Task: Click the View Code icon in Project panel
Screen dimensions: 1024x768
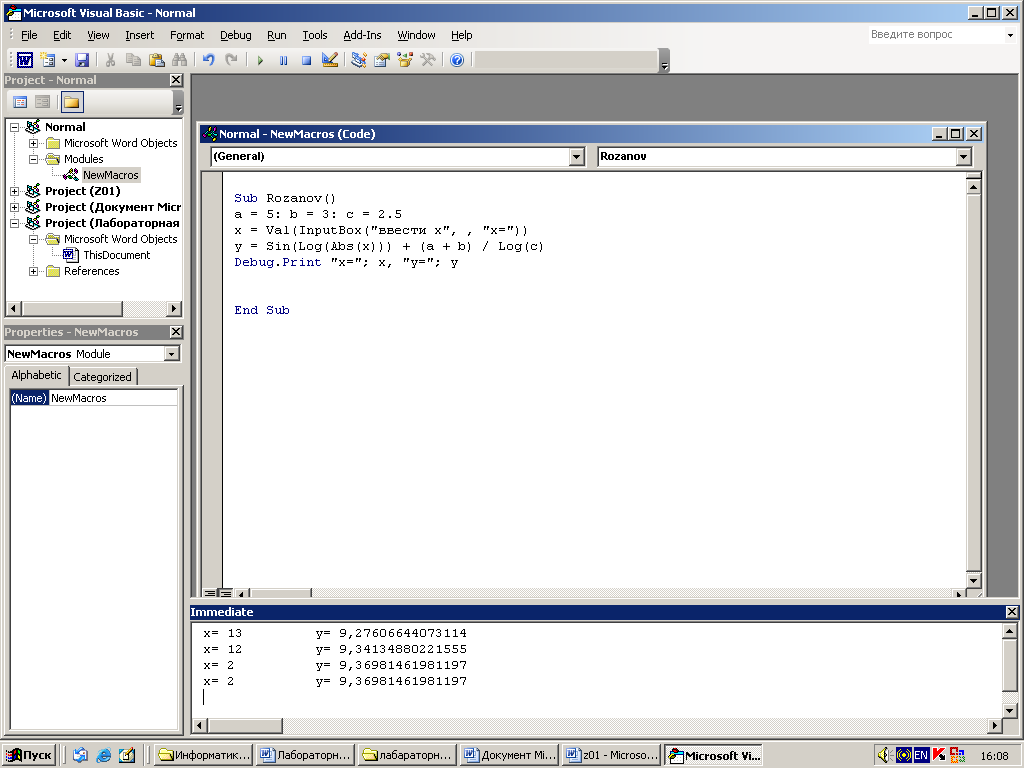Action: tap(20, 102)
